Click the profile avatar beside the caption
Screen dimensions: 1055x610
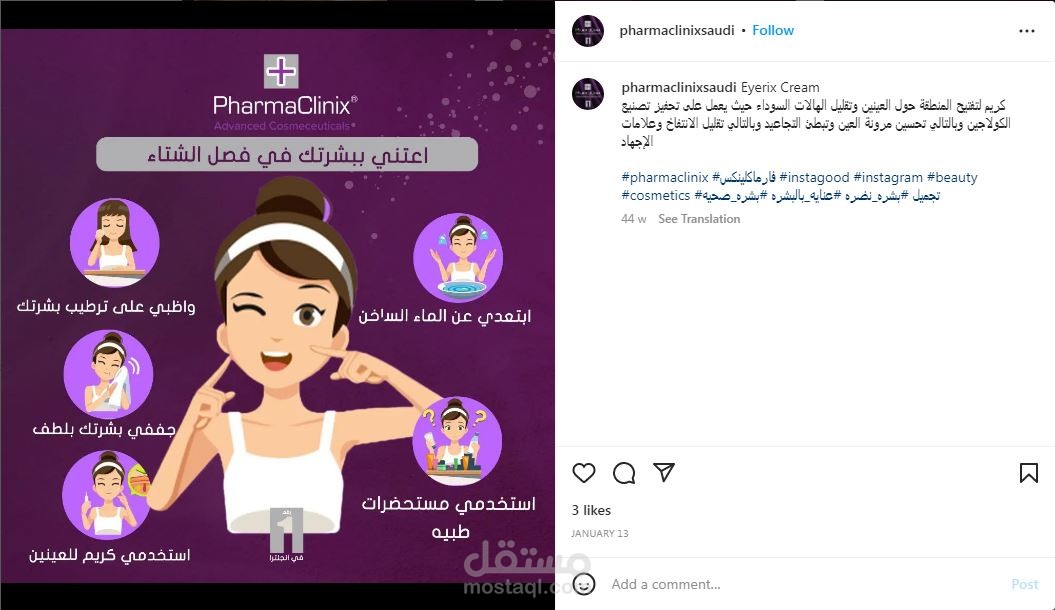(587, 93)
